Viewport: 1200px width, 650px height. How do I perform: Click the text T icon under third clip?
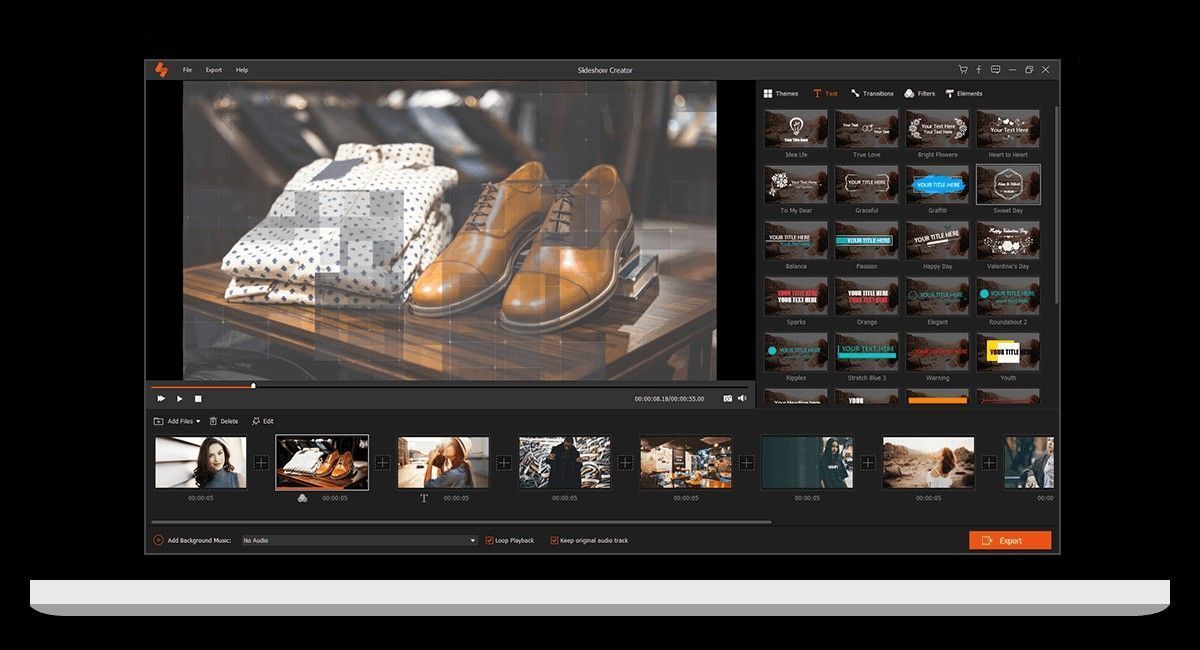pyautogui.click(x=424, y=498)
